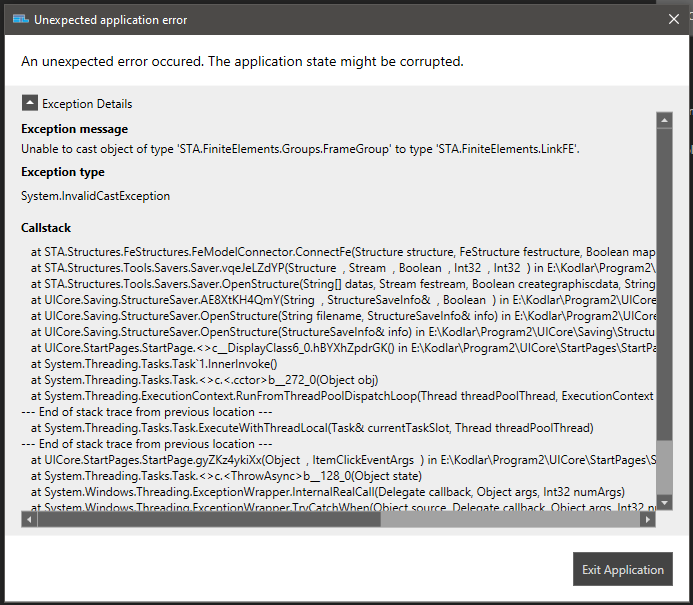Screen dimensions: 693x605
Task: Click the RunFromThreadPoolDispatchLoop callstack line
Action: click(x=340, y=396)
